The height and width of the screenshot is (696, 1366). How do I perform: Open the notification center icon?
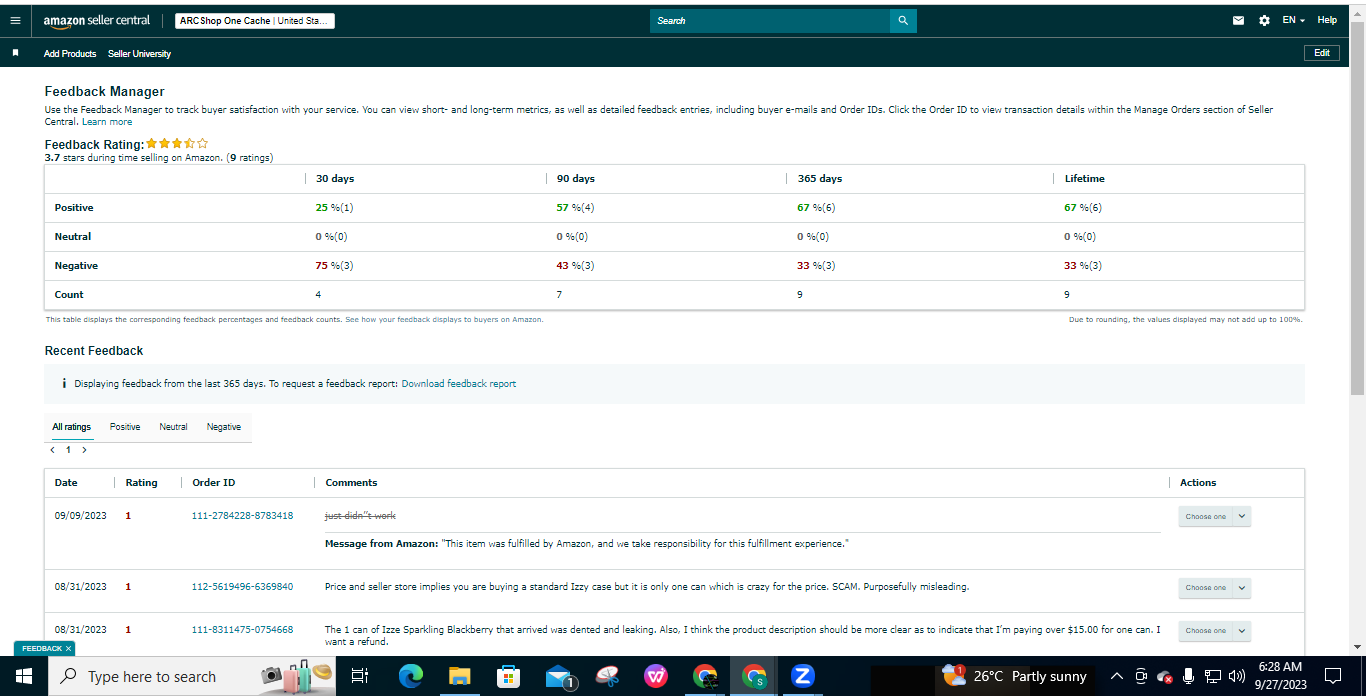1332,676
